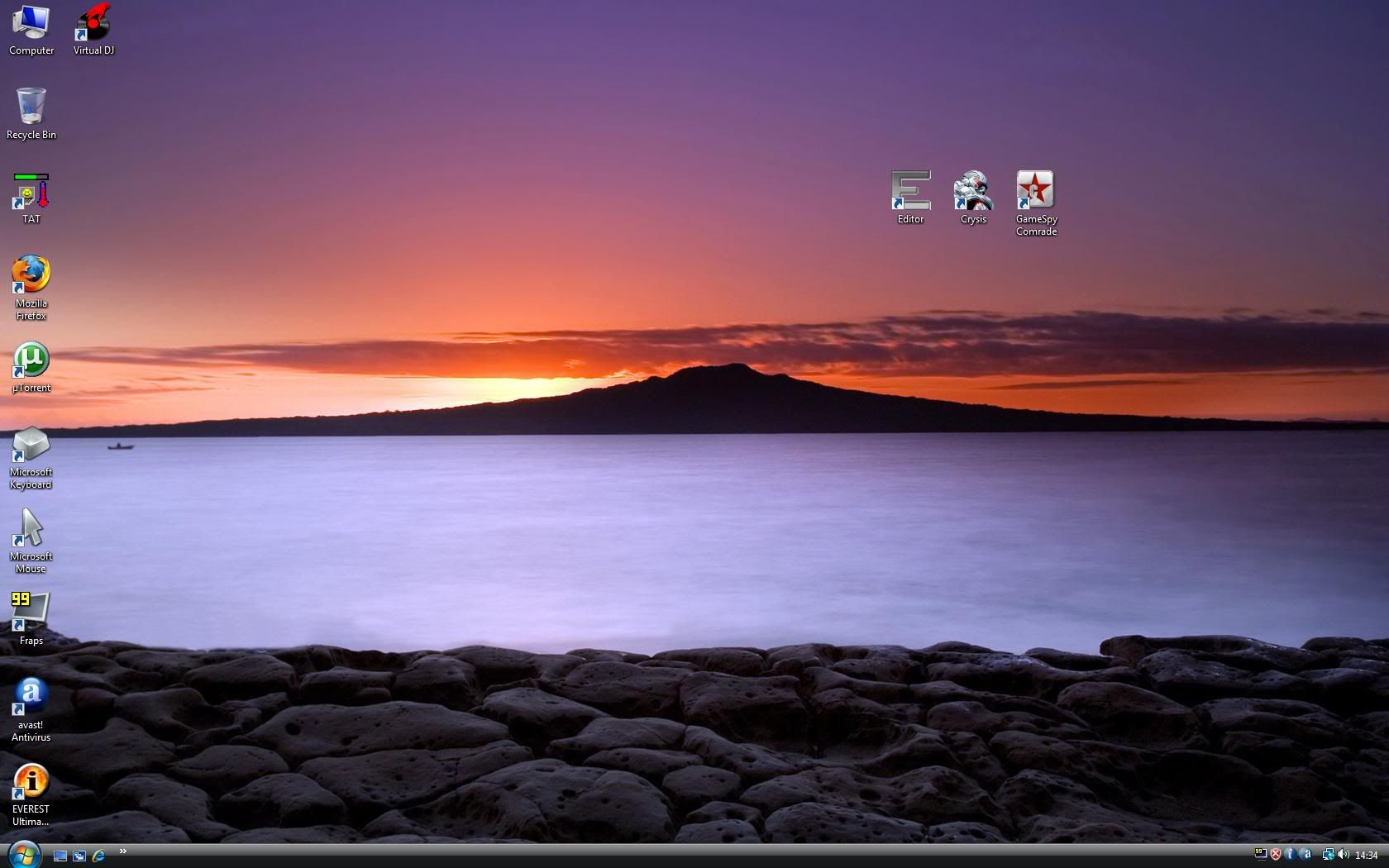Screen dimensions: 1389x868
Task: Open the volume speaker tray icon
Action: click(1343, 855)
